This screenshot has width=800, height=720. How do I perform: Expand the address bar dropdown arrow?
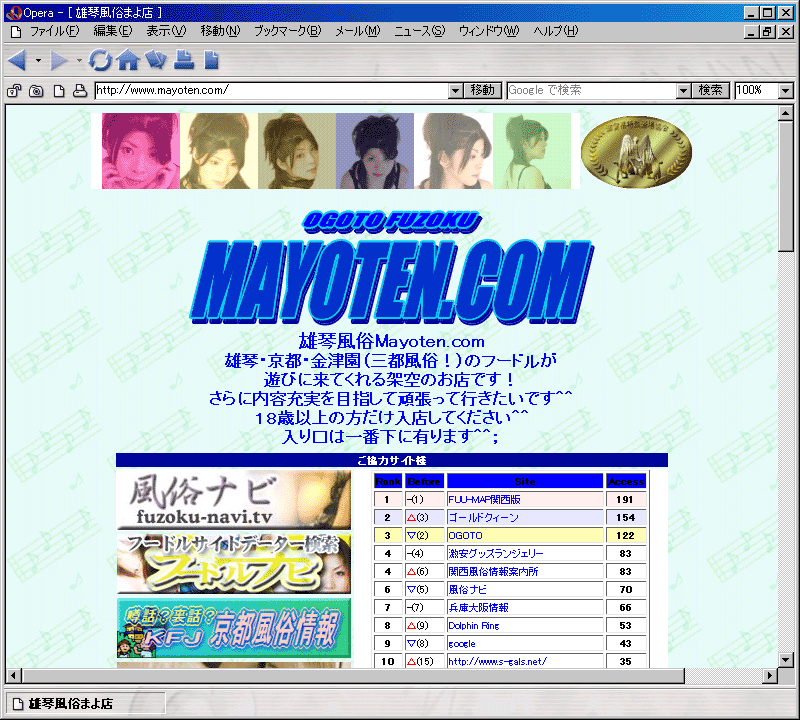[456, 91]
